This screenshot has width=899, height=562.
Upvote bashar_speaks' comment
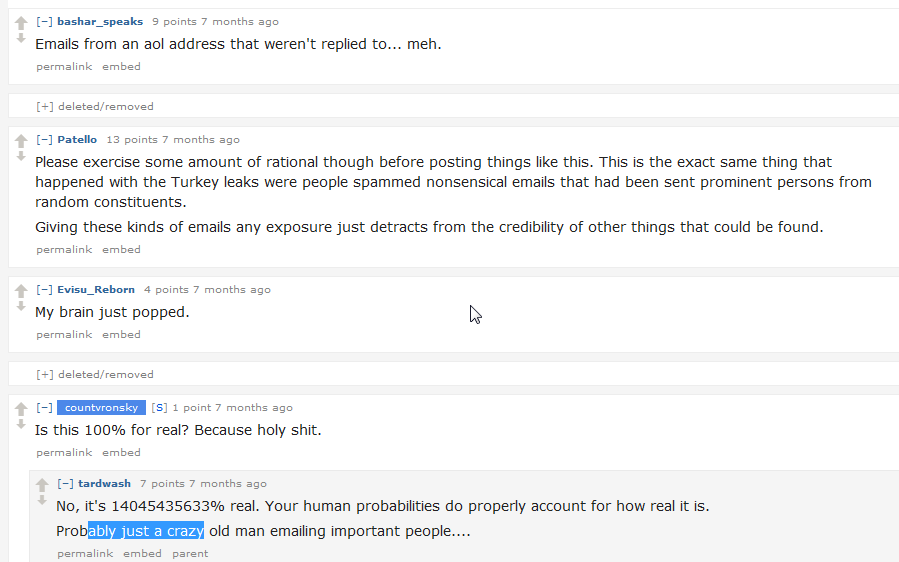21,23
